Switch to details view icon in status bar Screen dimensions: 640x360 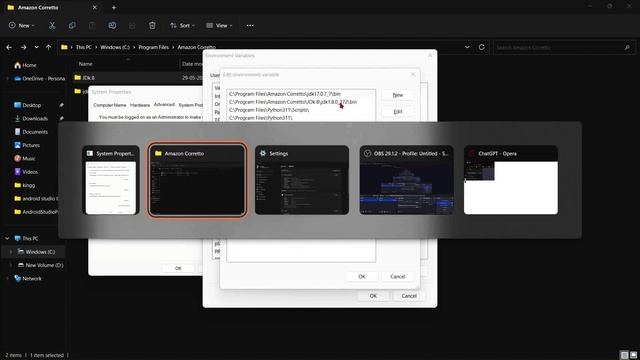pyautogui.click(x=624, y=355)
